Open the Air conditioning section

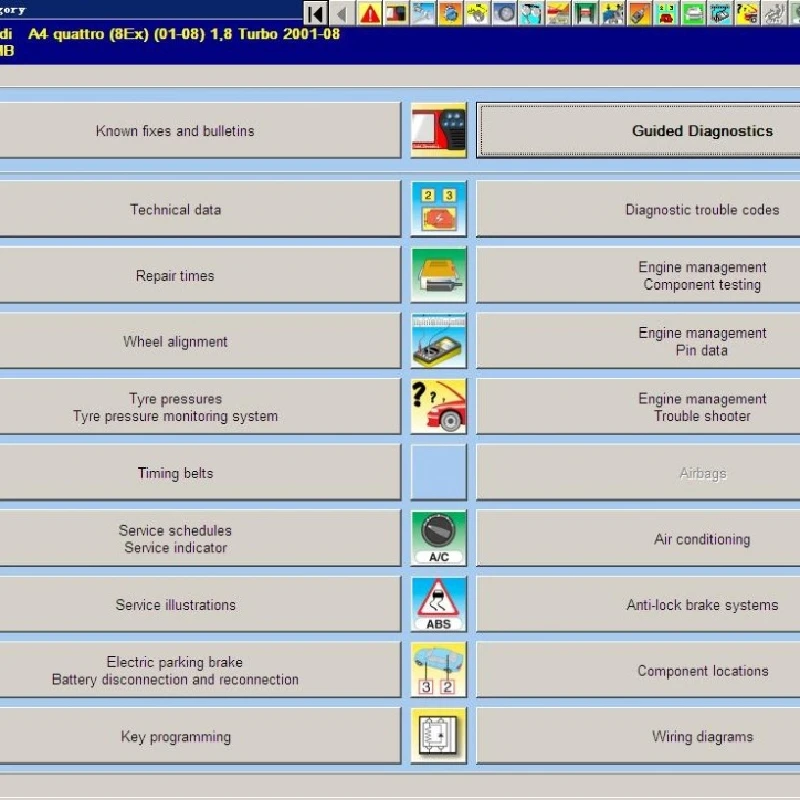coord(638,538)
